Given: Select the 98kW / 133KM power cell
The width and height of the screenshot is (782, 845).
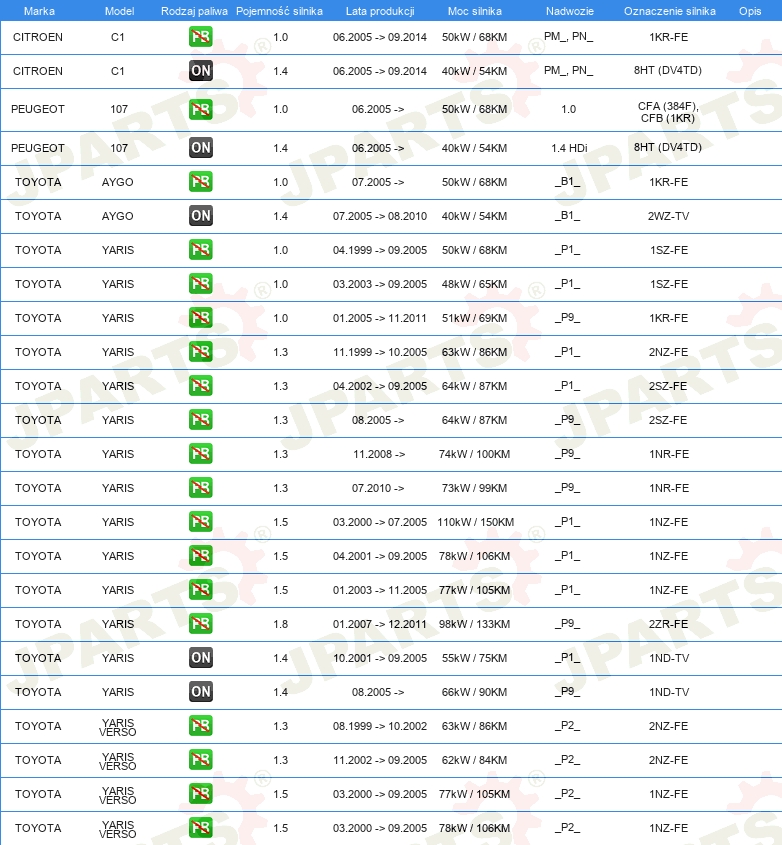Looking at the screenshot, I should 474,623.
